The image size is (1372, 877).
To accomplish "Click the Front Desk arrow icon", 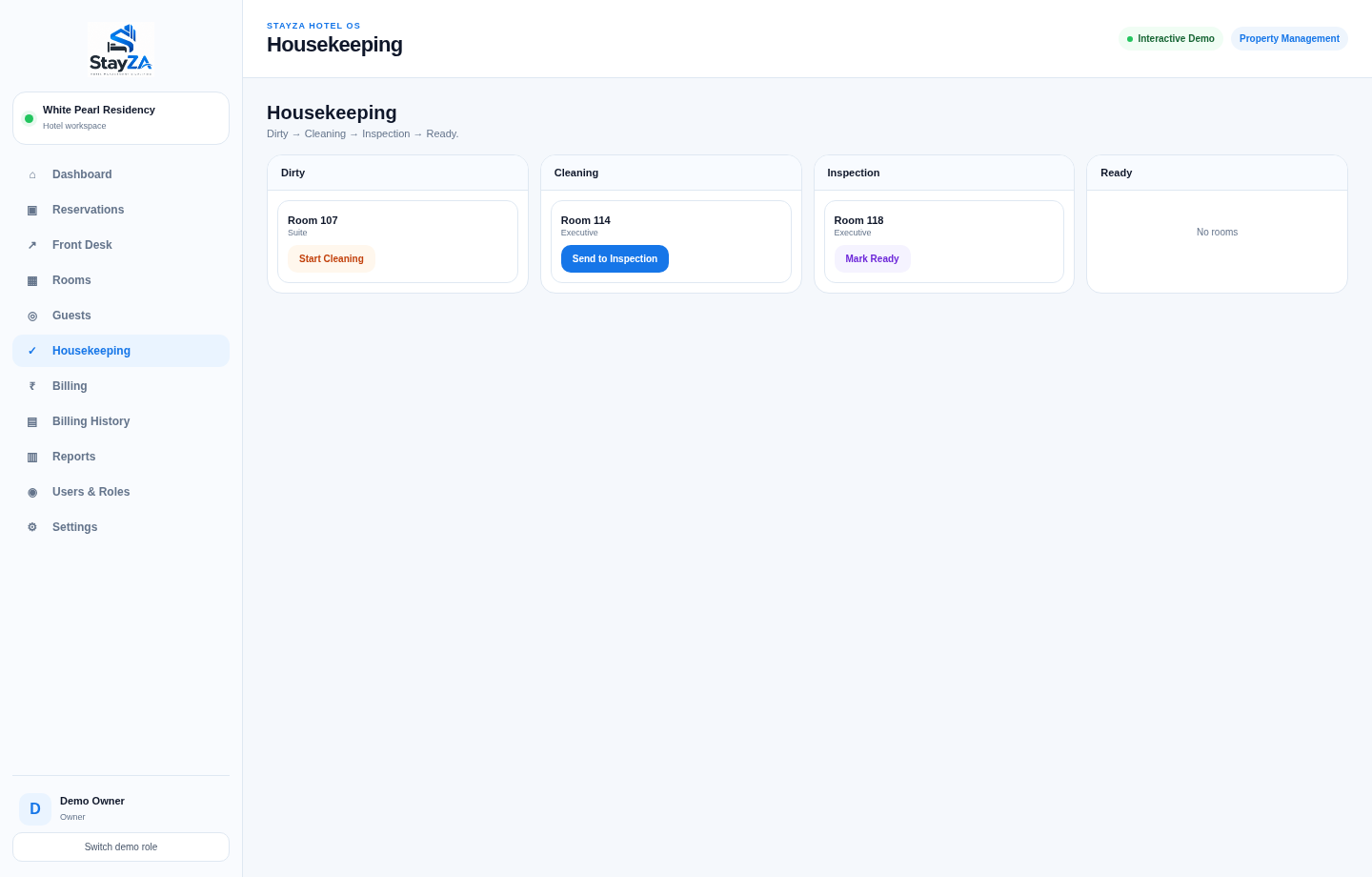I will point(32,245).
